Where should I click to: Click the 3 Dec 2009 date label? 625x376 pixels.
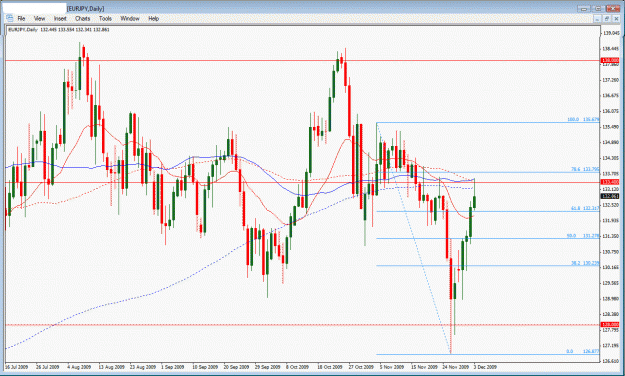(485, 367)
